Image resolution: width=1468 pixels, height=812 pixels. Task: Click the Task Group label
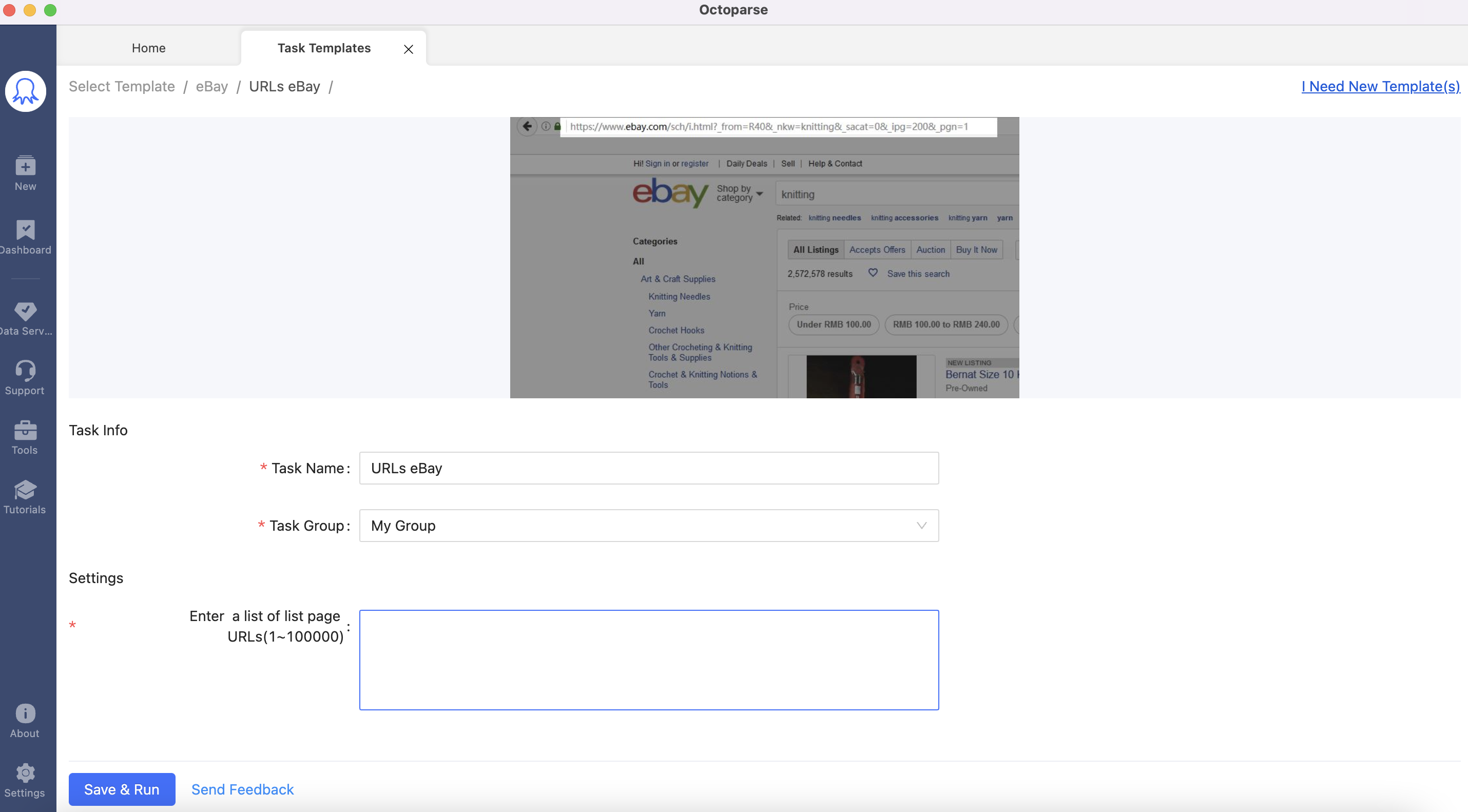[309, 526]
